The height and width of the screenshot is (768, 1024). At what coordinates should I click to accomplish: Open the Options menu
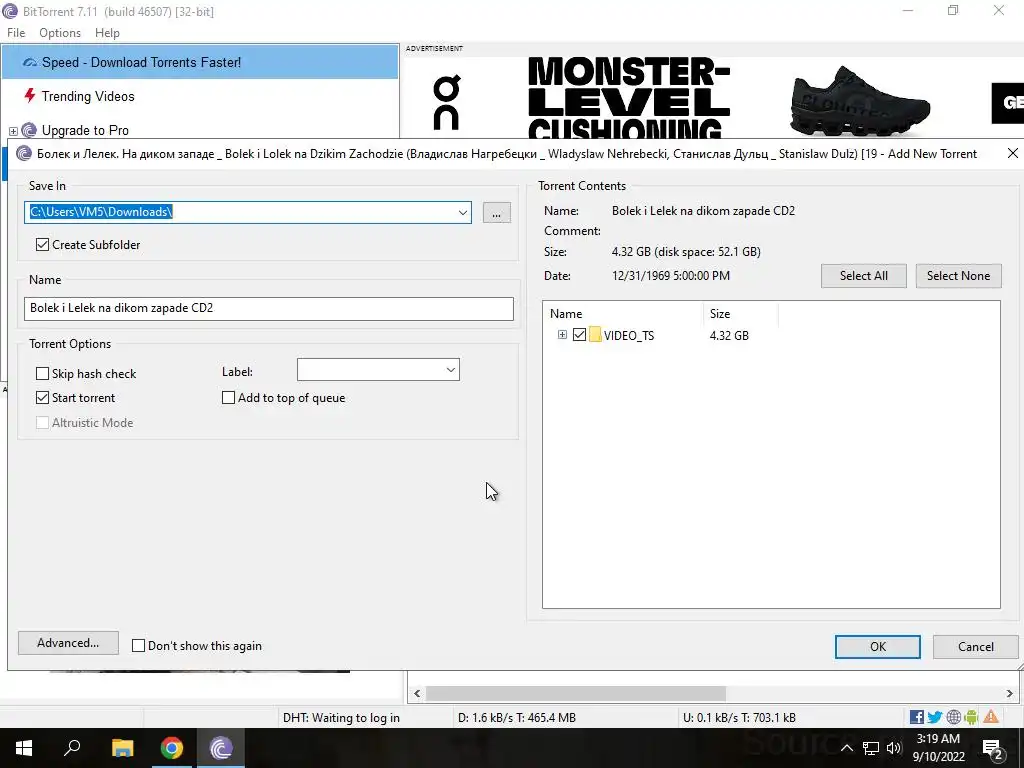coord(60,33)
